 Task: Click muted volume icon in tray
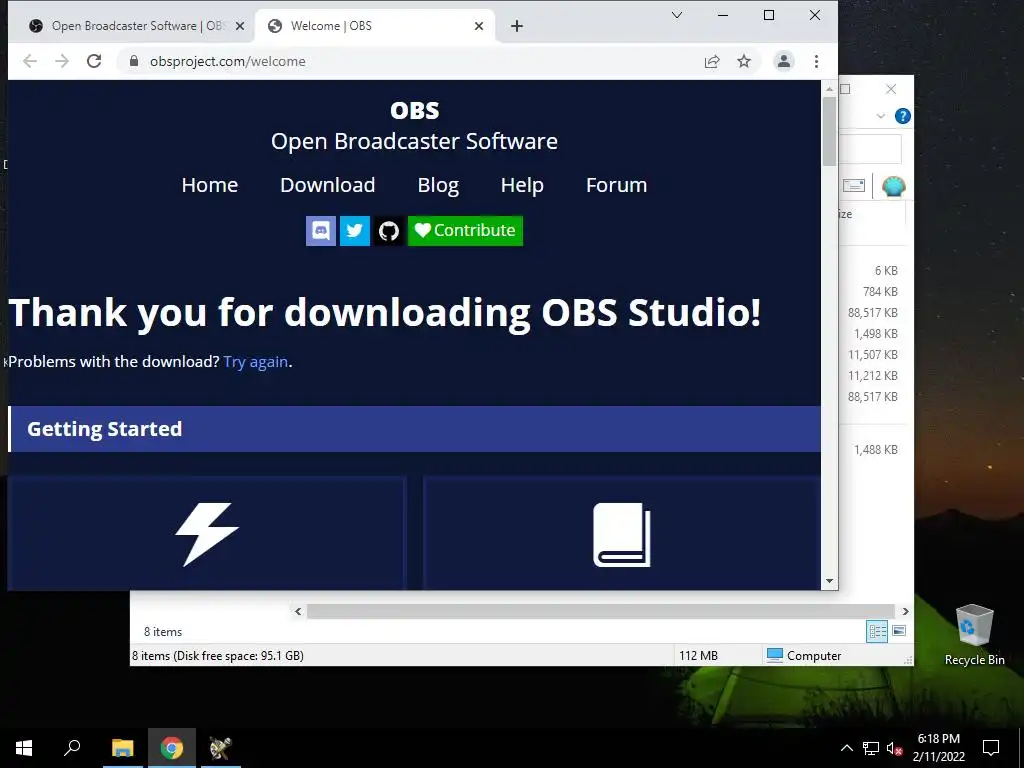tap(894, 748)
